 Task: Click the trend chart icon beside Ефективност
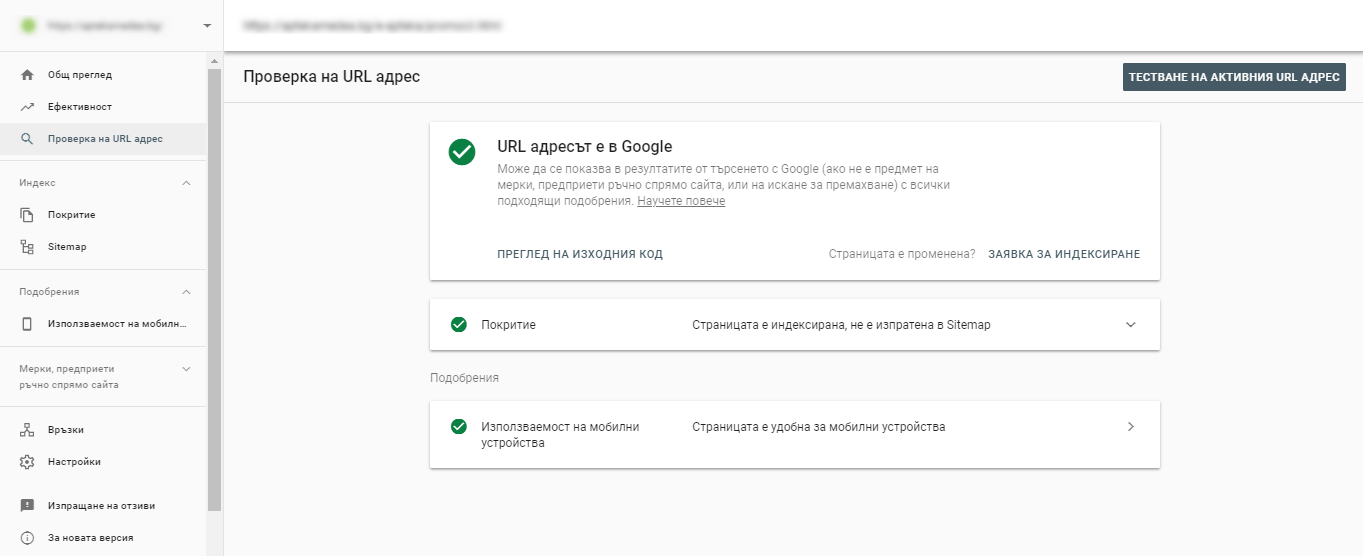(27, 107)
